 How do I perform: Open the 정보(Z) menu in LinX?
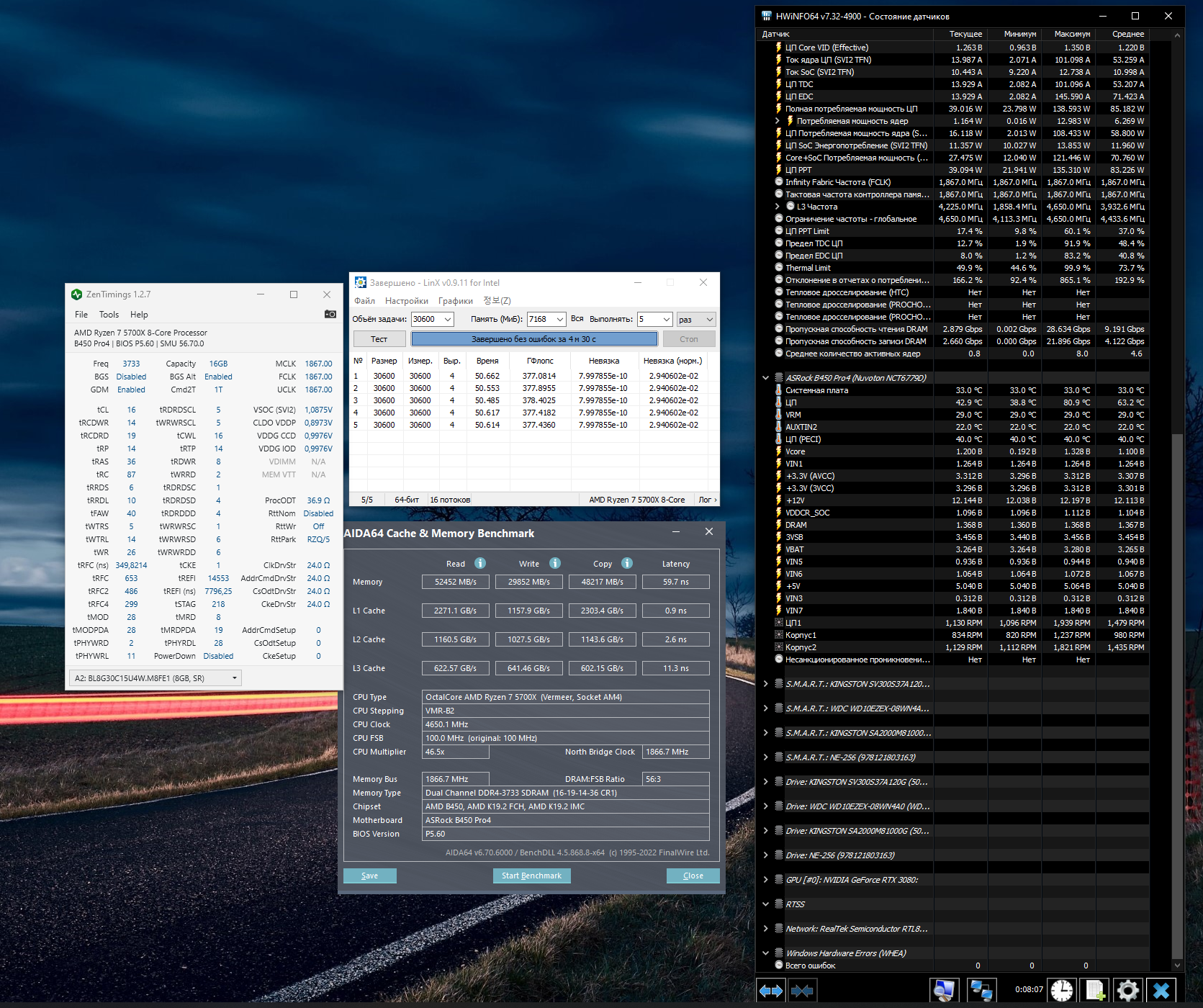pyautogui.click(x=497, y=301)
